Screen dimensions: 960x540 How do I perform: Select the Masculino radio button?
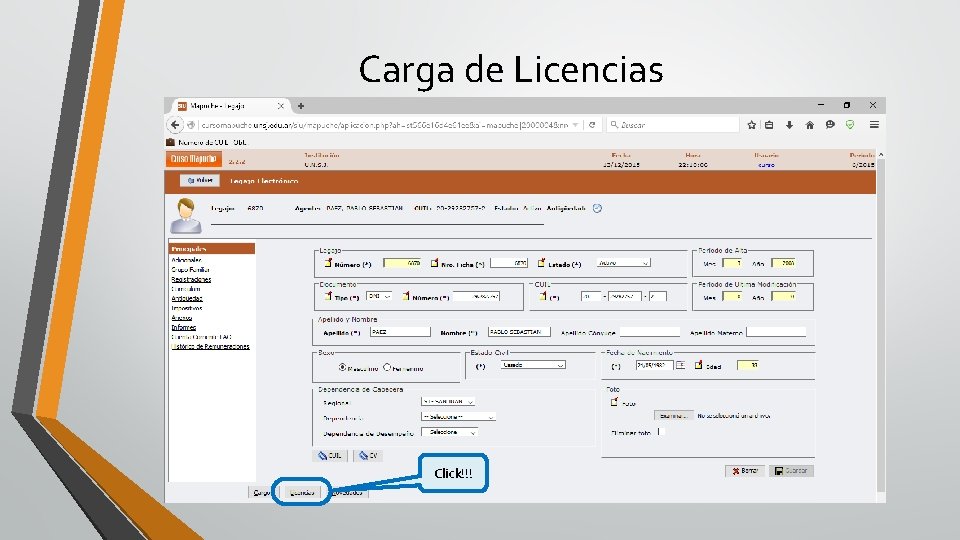[342, 367]
